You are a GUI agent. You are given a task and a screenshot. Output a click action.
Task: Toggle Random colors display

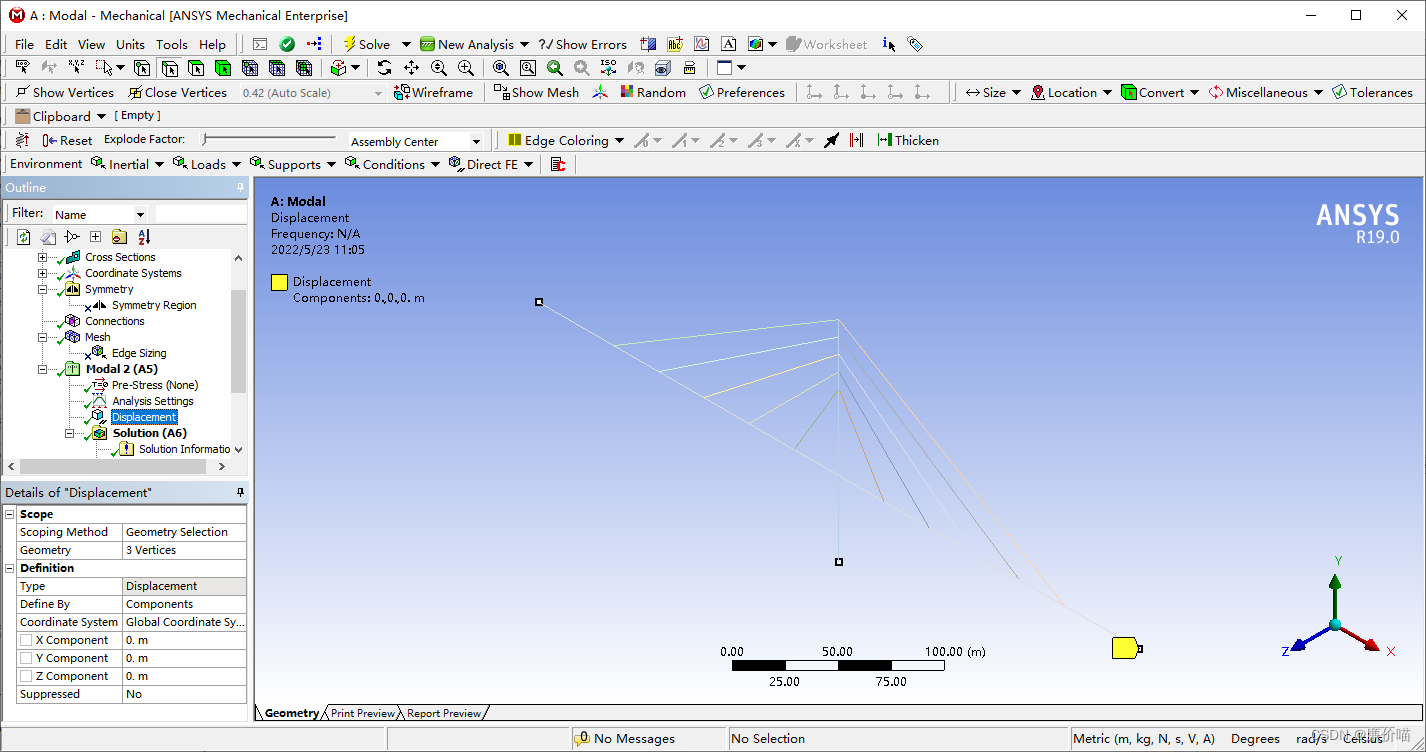coord(653,92)
